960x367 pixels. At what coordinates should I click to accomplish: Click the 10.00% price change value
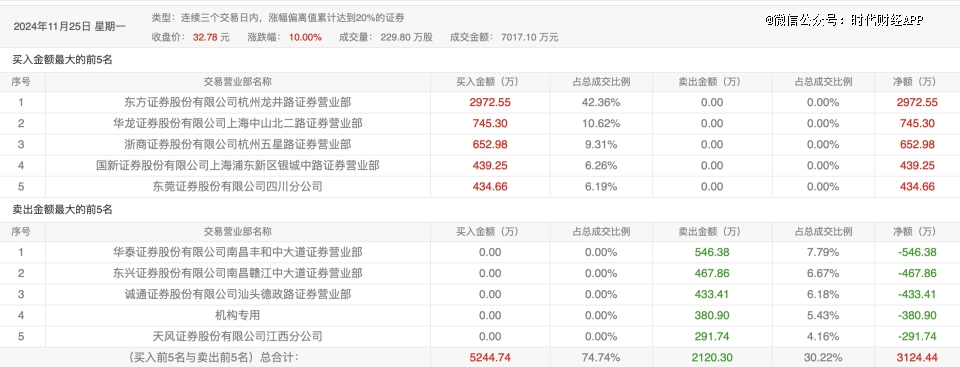[305, 37]
